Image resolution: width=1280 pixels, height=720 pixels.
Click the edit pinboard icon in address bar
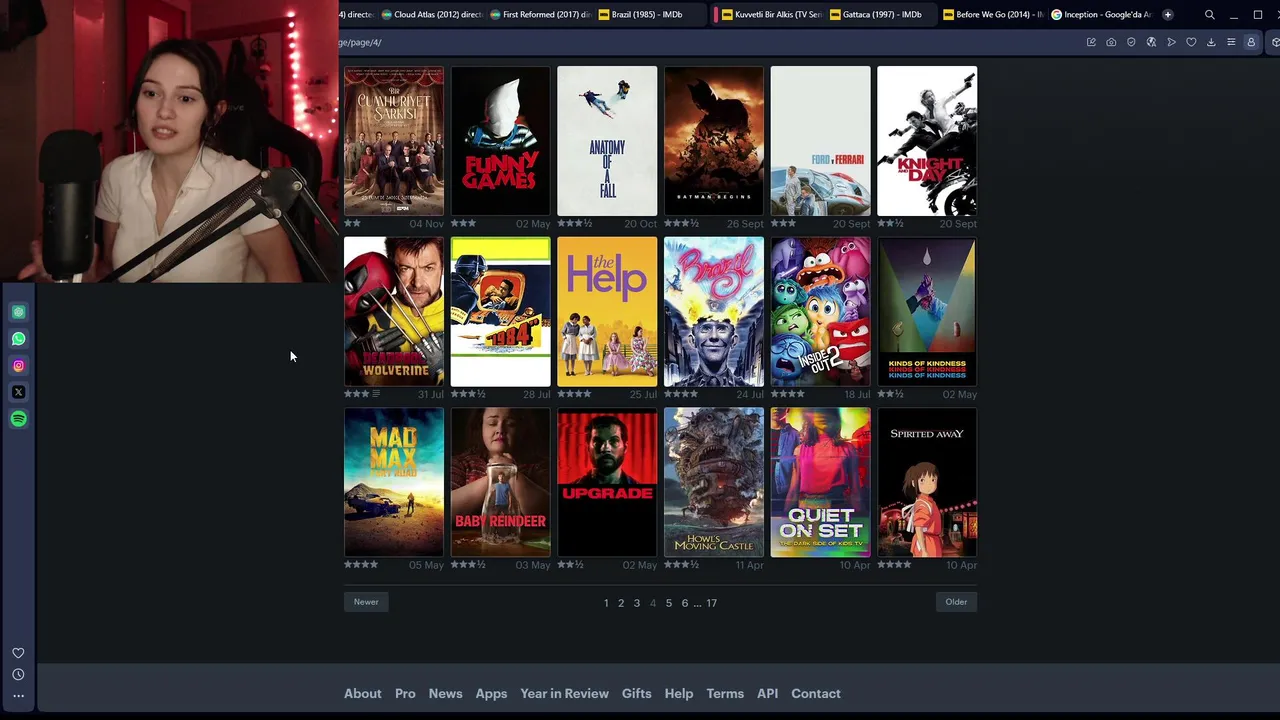click(1091, 42)
